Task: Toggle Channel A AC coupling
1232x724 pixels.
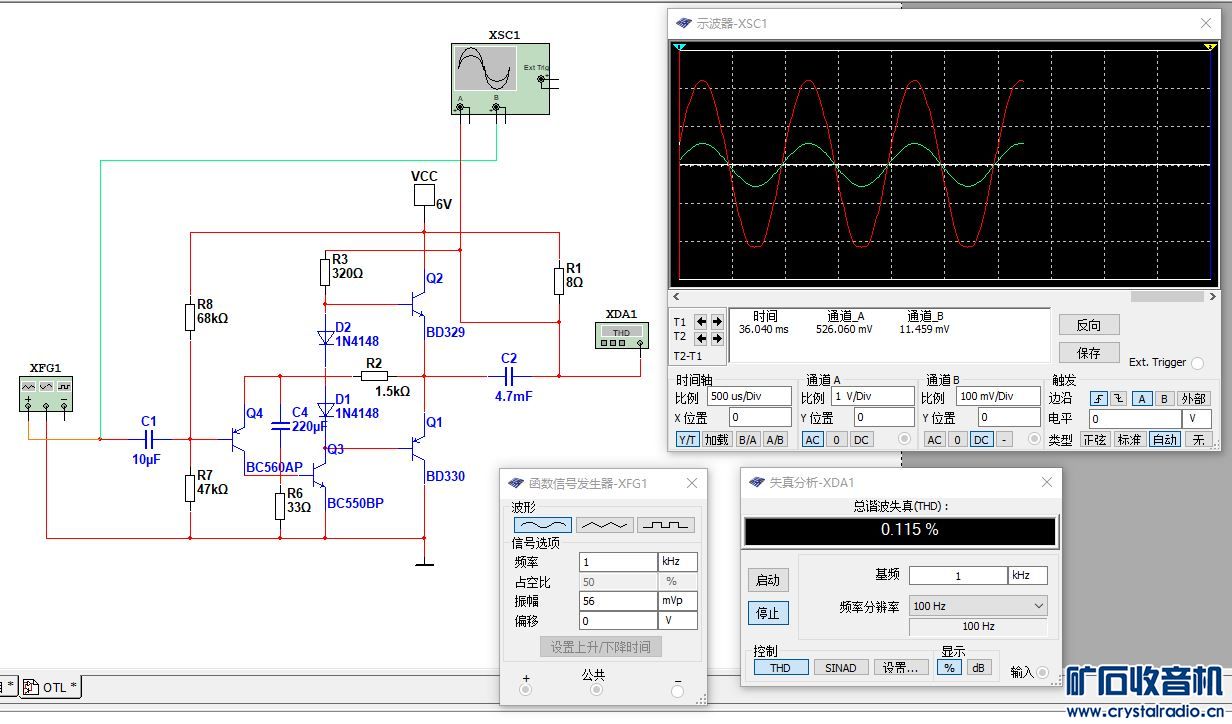Action: pos(813,439)
